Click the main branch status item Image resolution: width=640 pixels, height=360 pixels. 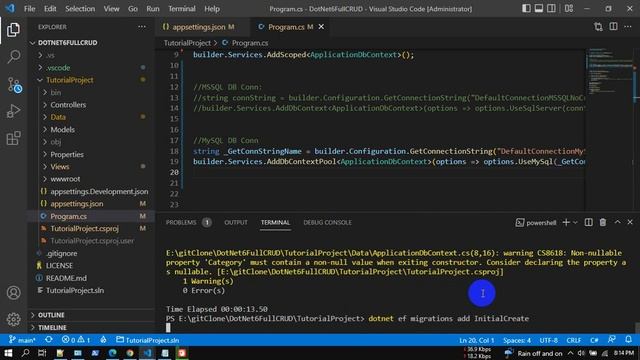point(22,340)
